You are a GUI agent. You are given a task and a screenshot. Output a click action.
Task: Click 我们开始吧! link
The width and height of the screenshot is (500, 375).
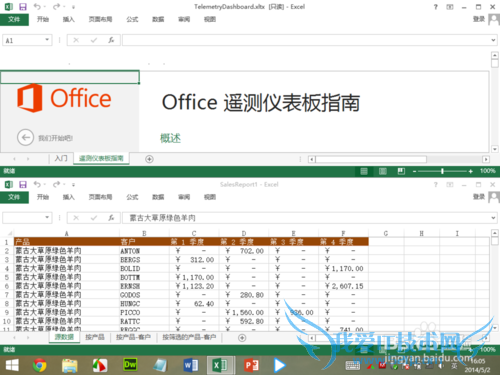(55, 138)
